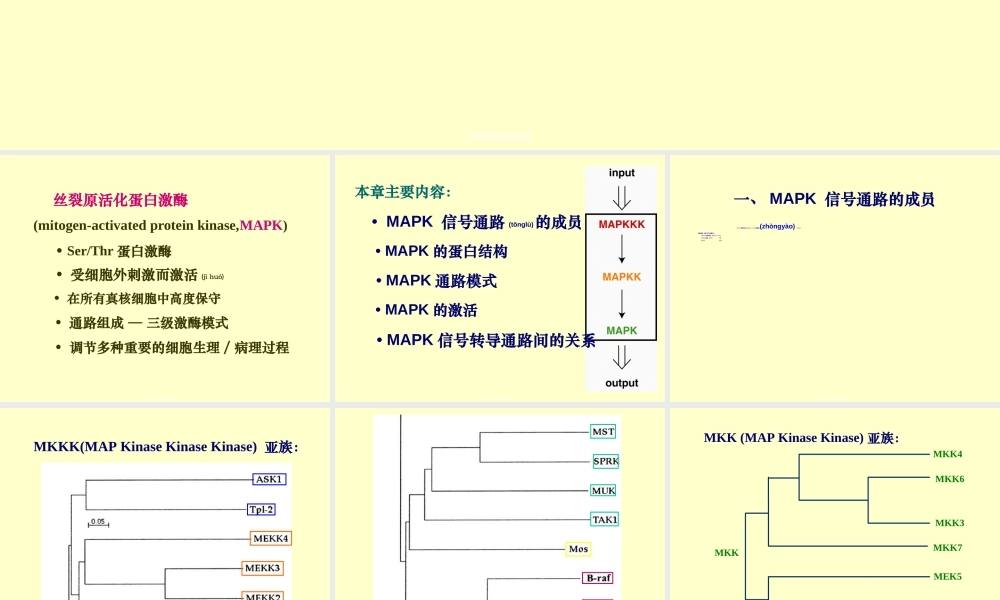Select the MST box in the tree diagram
The image size is (1000, 600).
(x=603, y=432)
